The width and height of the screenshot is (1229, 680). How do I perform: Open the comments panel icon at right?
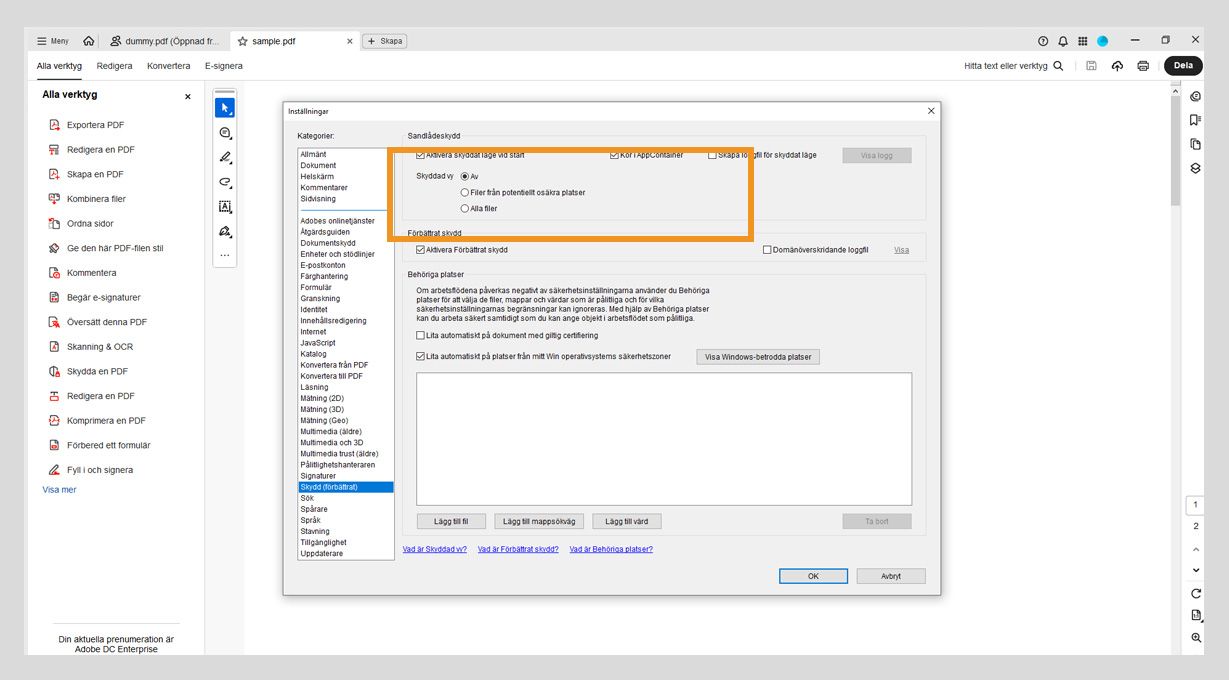click(1195, 96)
